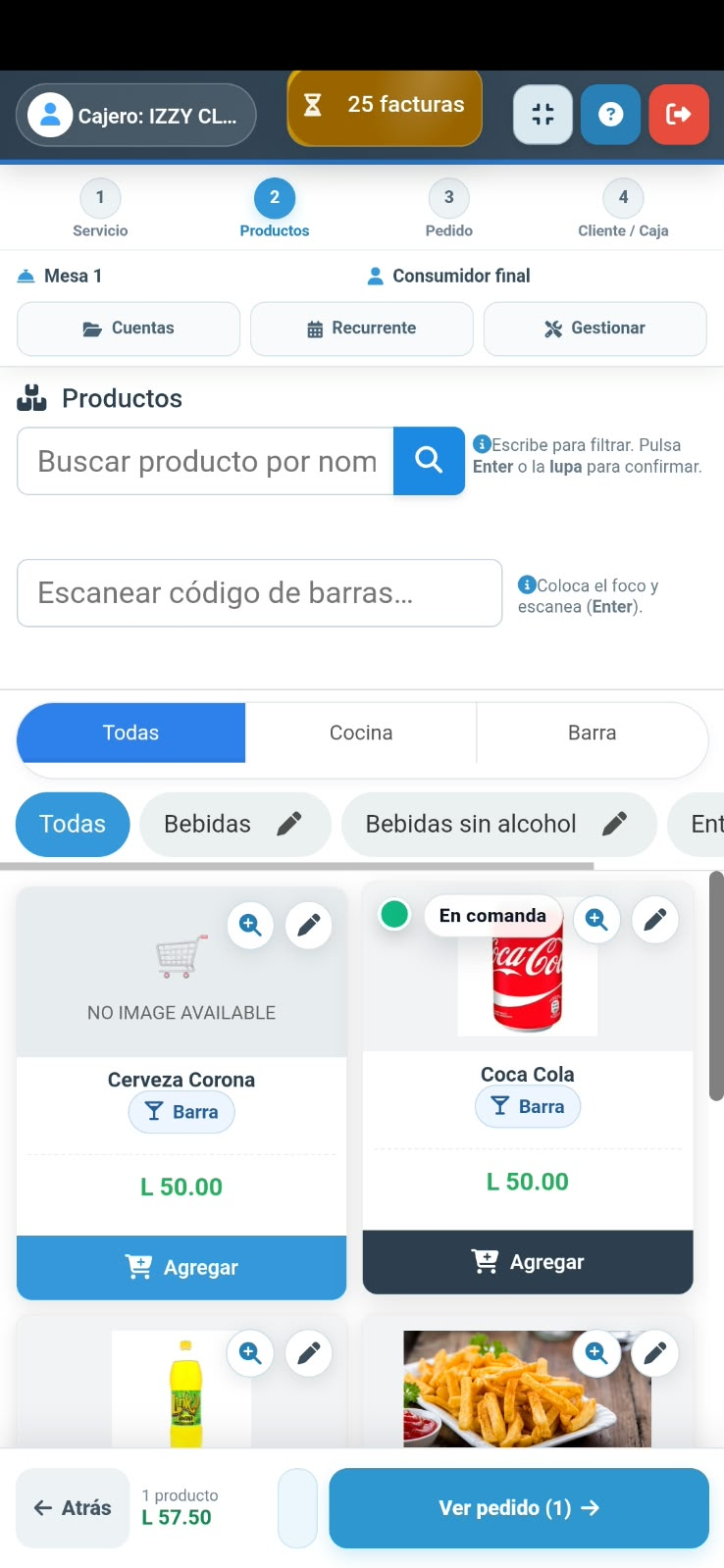Screen dimensions: 724x1568
Task: Click the exit fullscreen compress icon
Action: coord(543,115)
